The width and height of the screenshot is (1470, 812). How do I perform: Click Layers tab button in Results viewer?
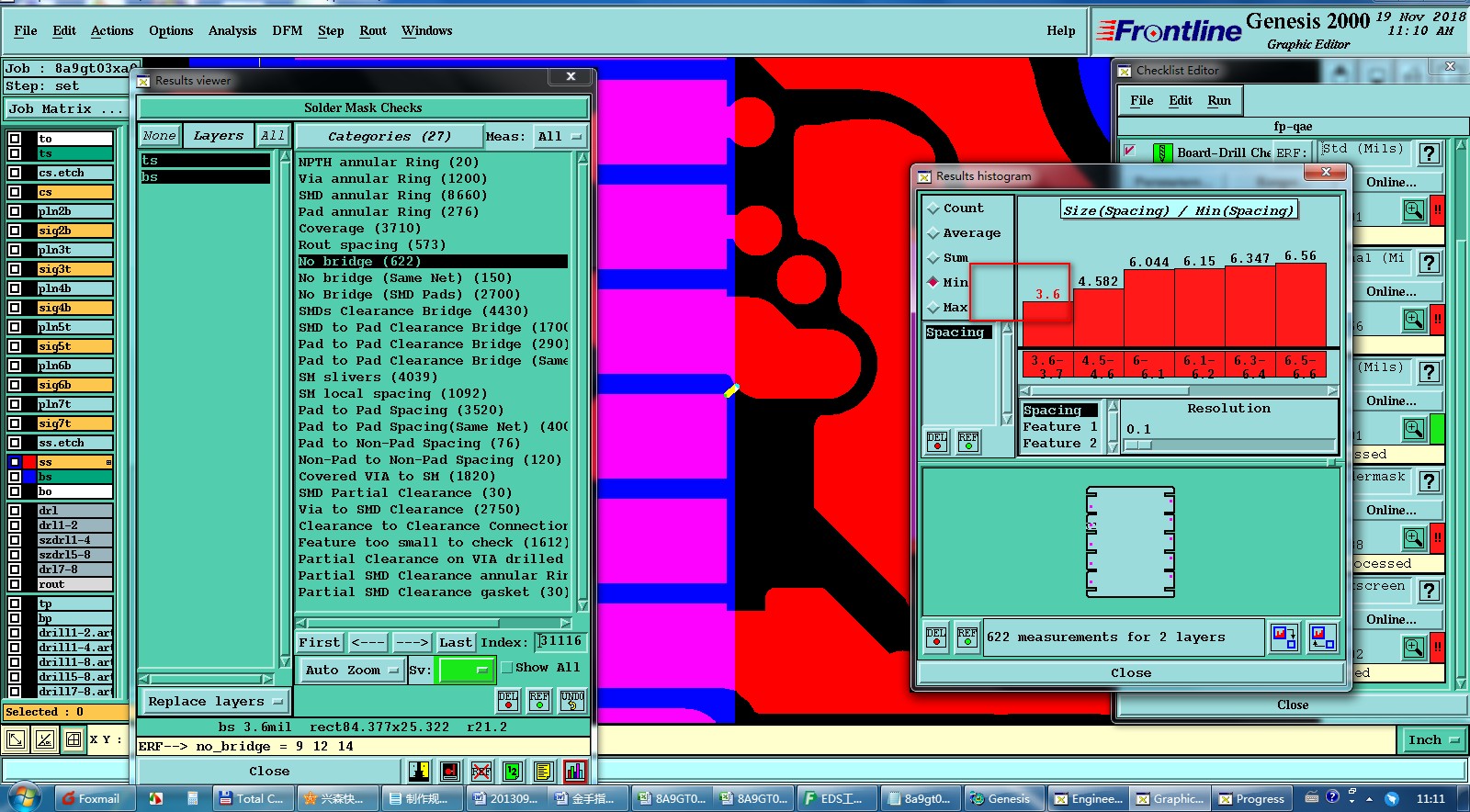219,136
